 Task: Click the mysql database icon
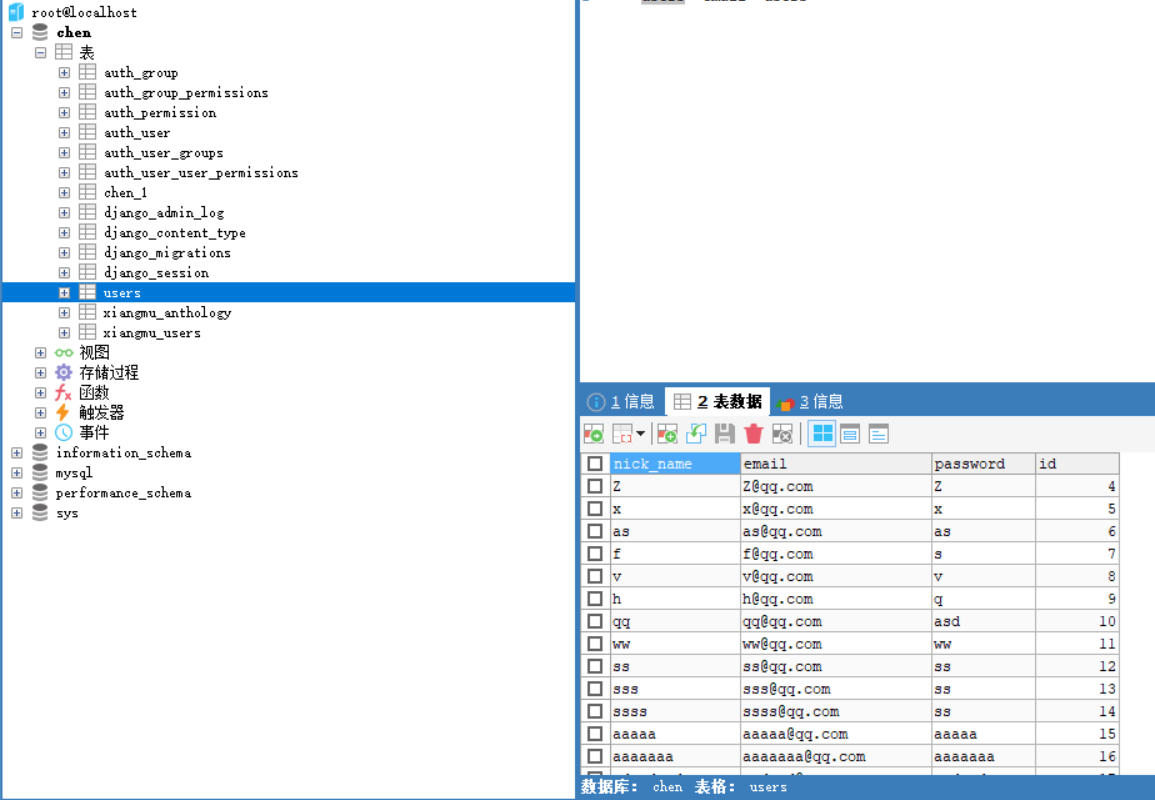tap(41, 472)
